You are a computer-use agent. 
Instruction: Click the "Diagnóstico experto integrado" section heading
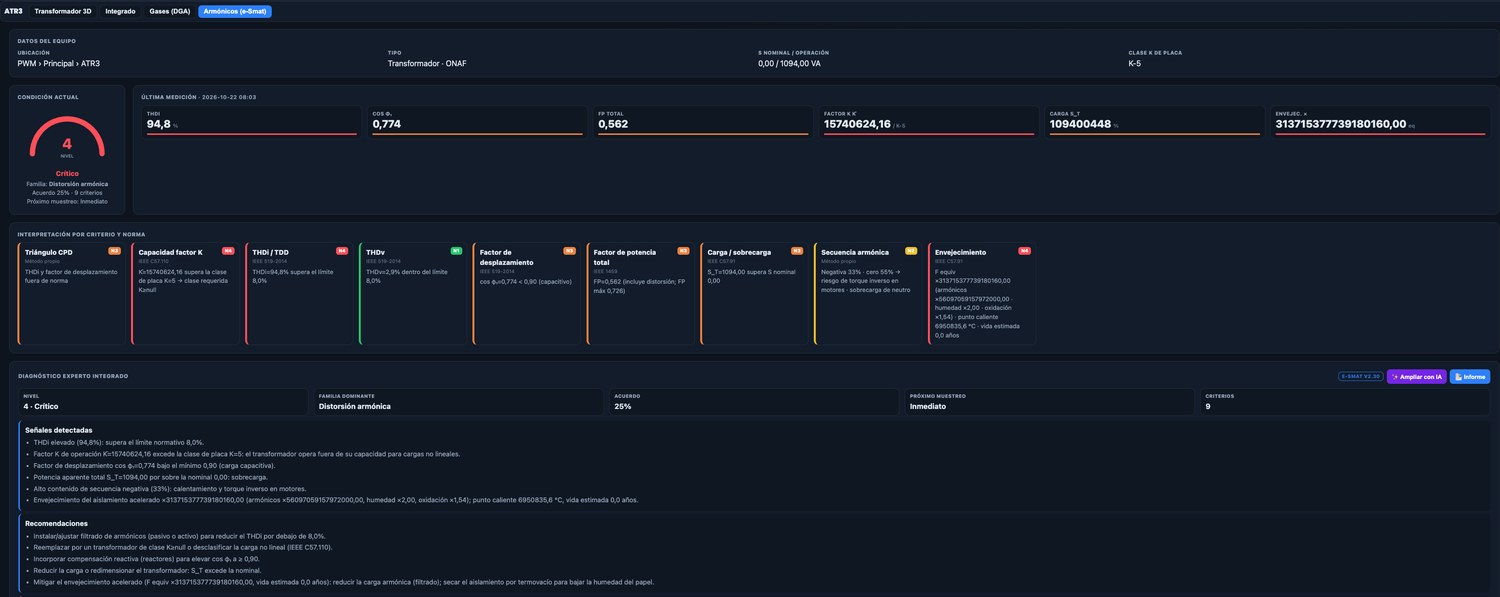tap(73, 376)
